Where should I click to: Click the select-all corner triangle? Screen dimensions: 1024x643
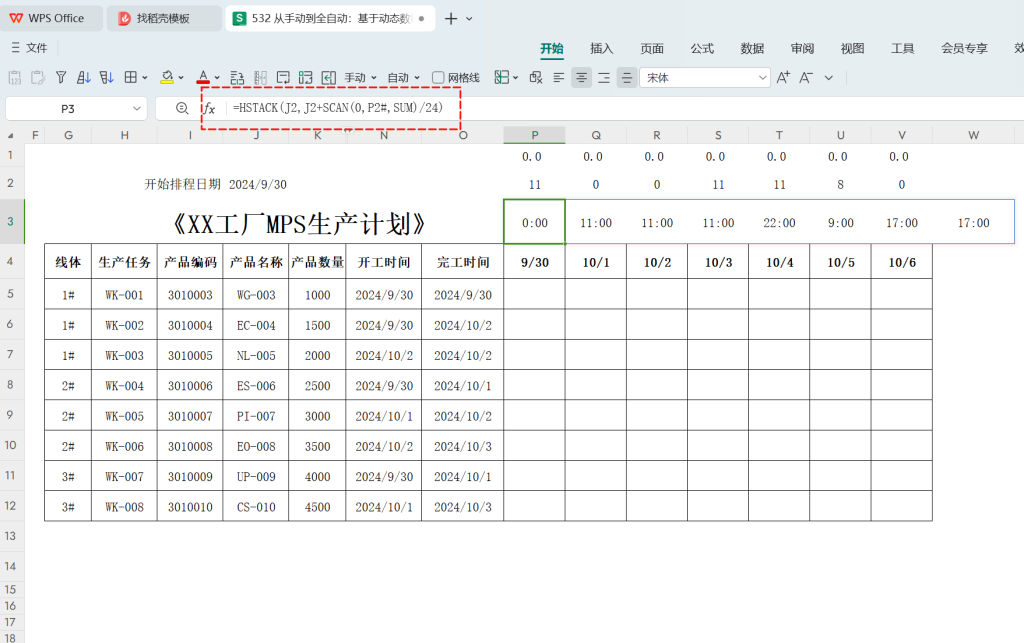point(10,135)
